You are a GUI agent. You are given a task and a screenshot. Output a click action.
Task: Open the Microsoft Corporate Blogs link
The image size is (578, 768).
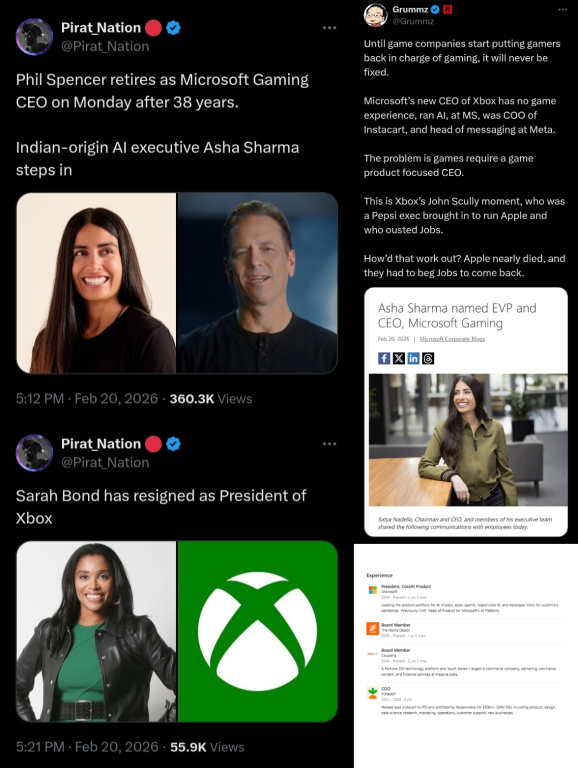point(452,339)
